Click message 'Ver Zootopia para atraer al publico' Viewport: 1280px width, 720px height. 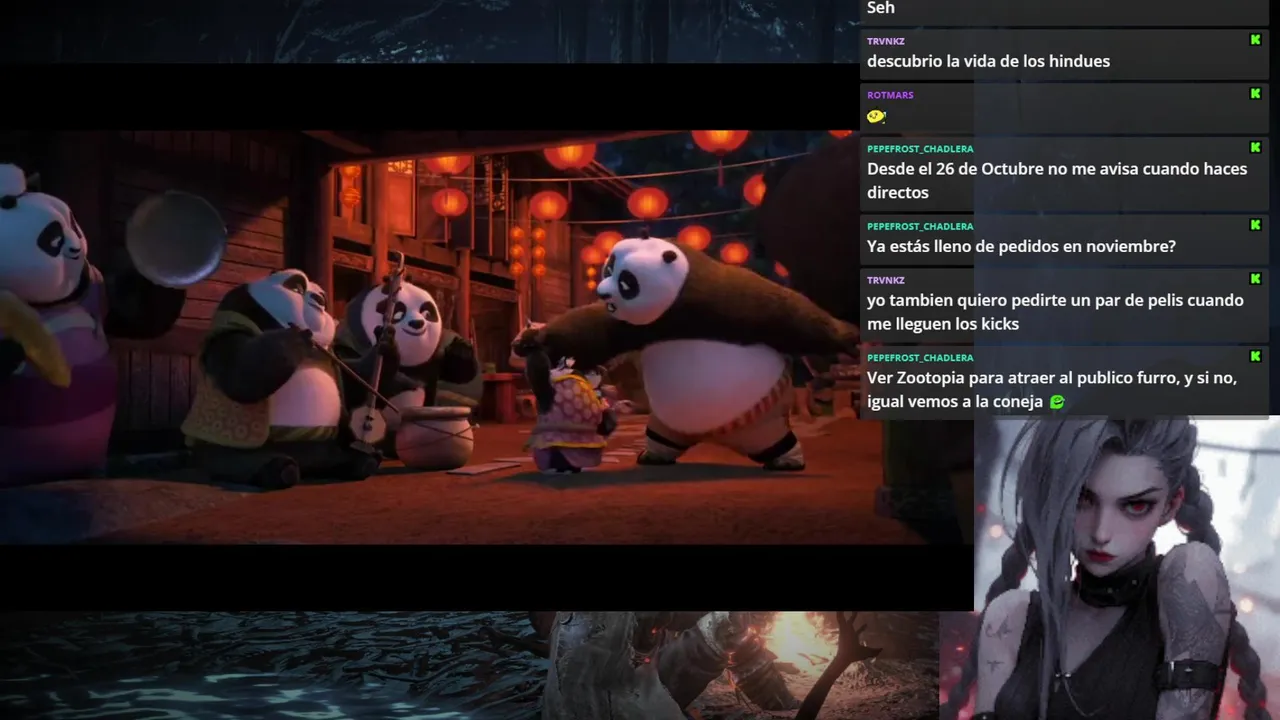pos(1052,390)
